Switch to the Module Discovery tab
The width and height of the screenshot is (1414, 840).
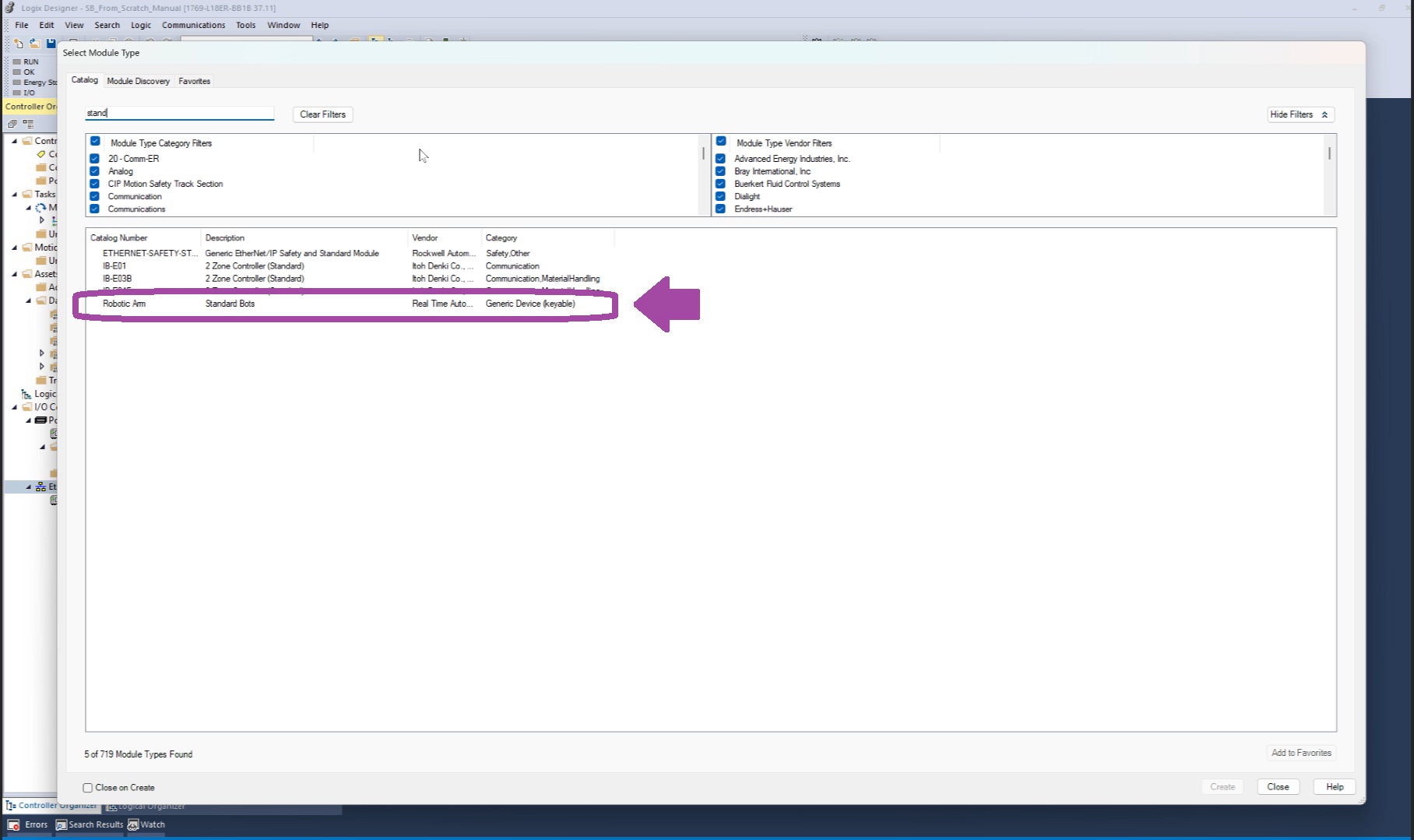click(x=138, y=81)
